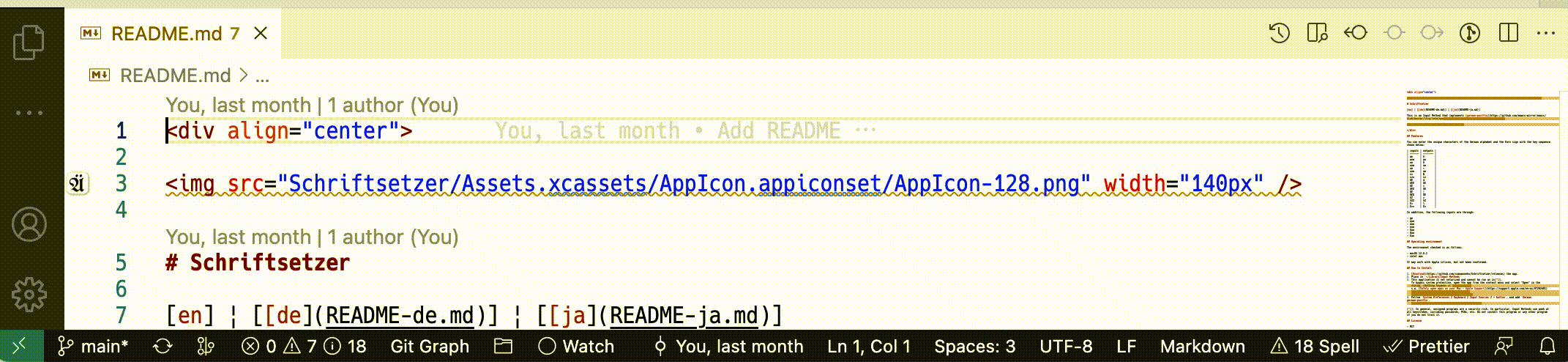
Task: Open the Manage gear menu
Action: (29, 295)
